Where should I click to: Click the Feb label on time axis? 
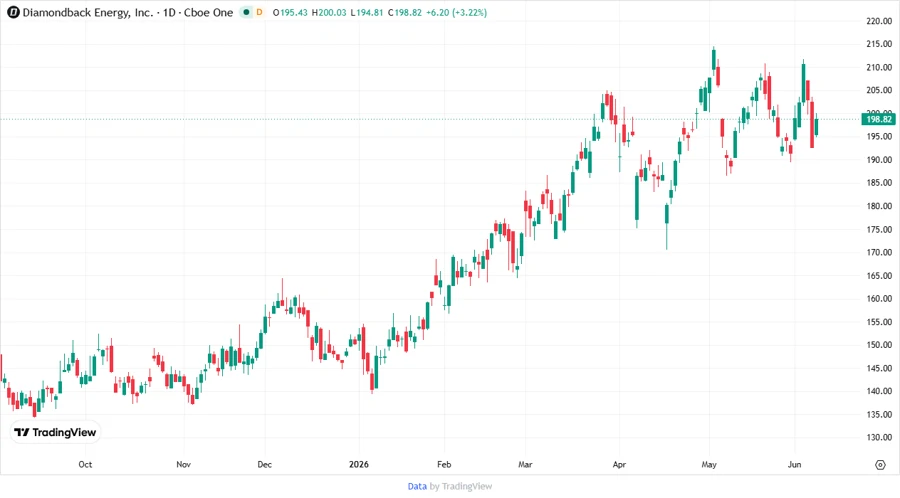(444, 464)
